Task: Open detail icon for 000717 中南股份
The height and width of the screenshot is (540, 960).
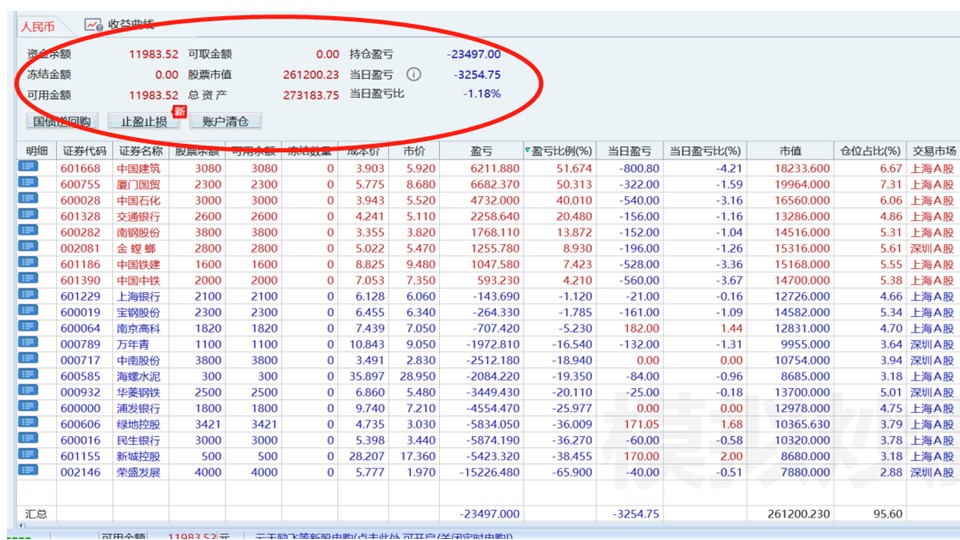Action: (28, 358)
